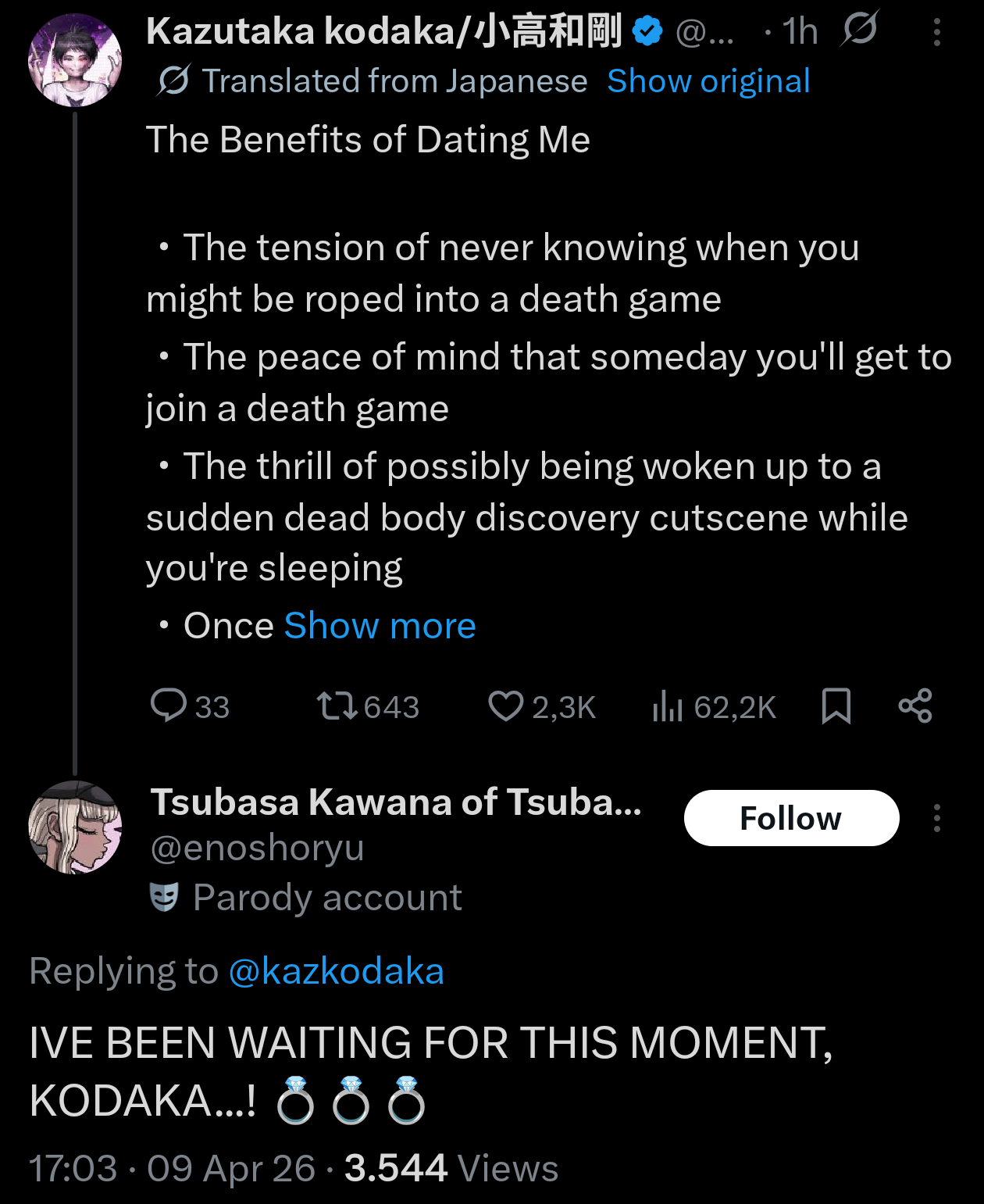
Task: Tap the share icon on Kodaka's post
Action: (915, 706)
